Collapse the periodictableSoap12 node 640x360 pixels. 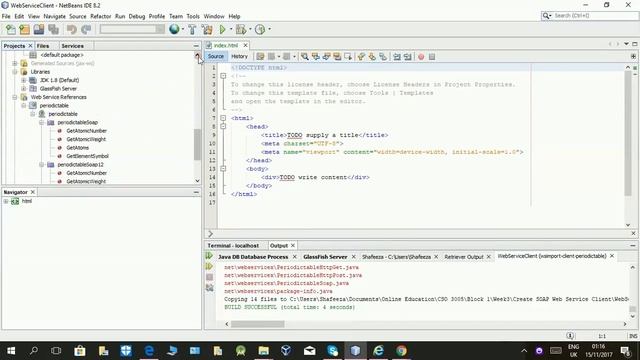tap(42, 164)
